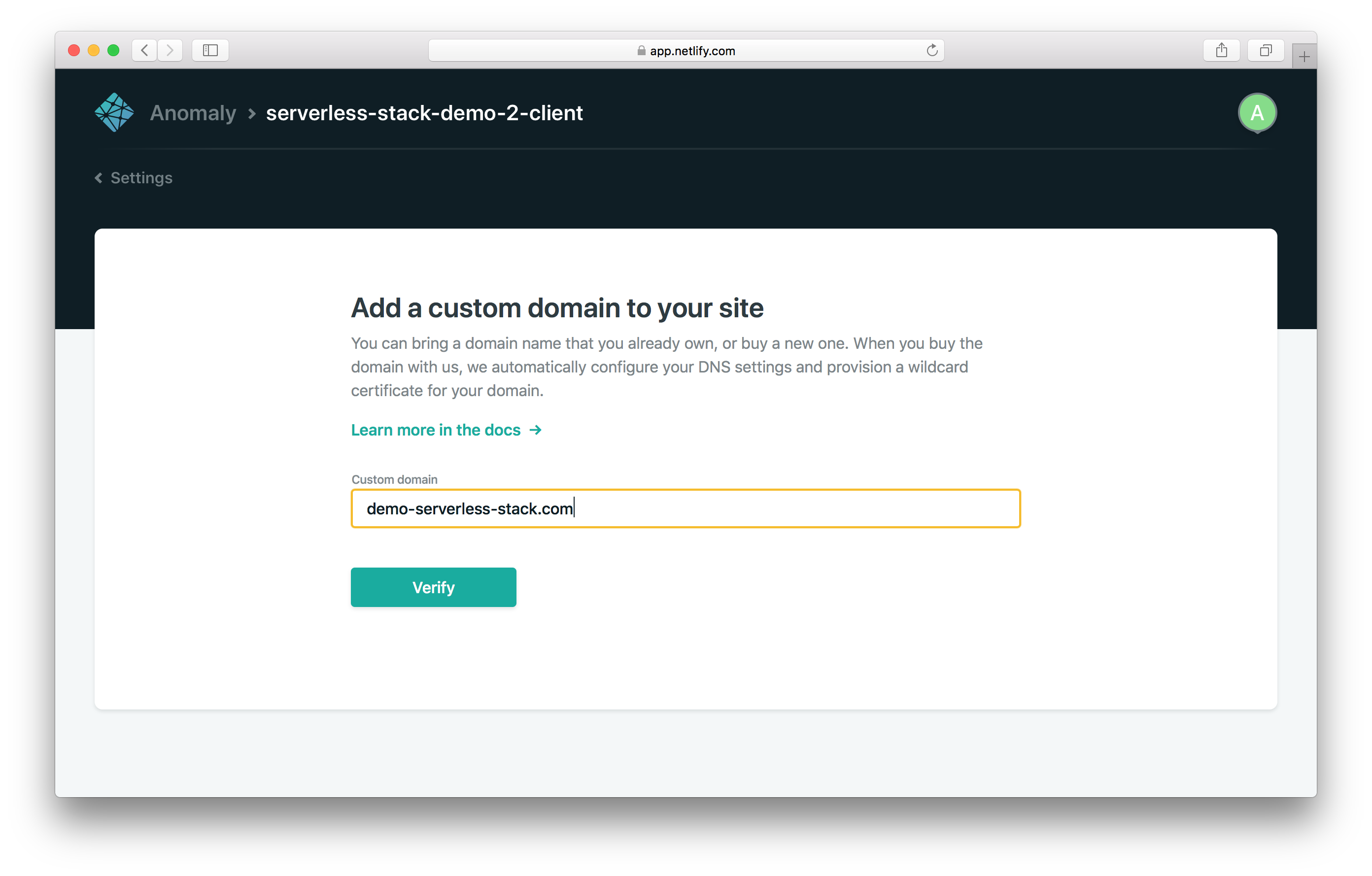This screenshot has height=876, width=1372.
Task: Click the 'Custom domain' field label
Action: click(394, 479)
